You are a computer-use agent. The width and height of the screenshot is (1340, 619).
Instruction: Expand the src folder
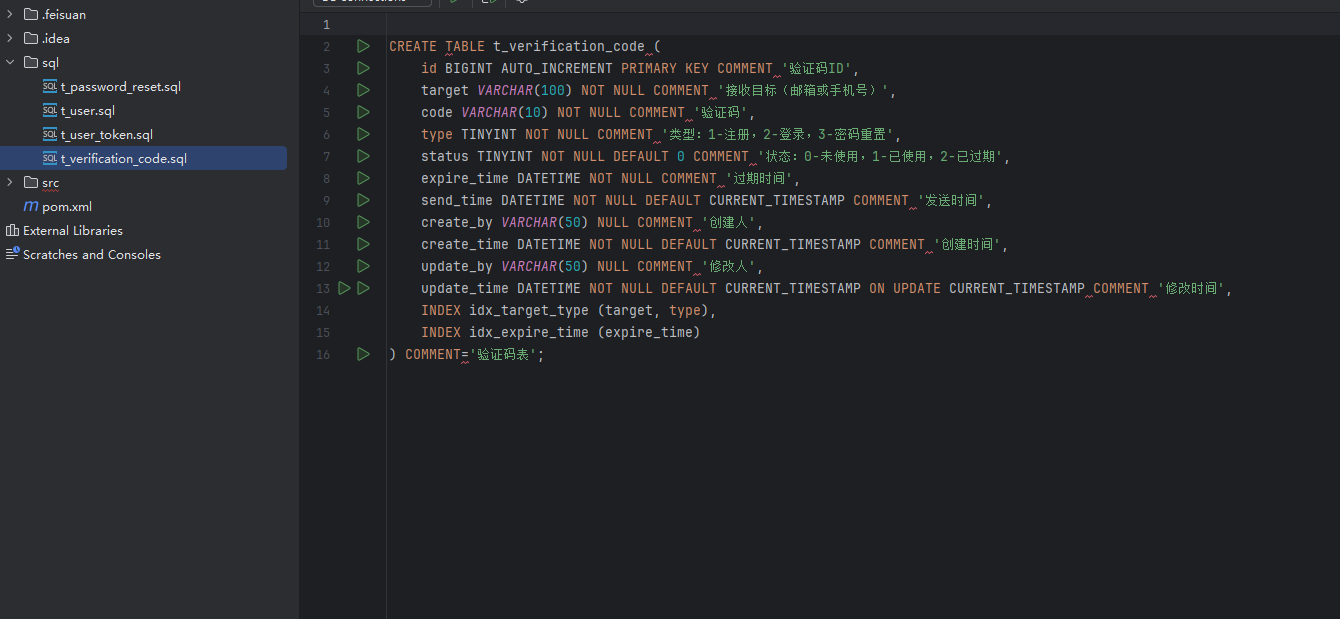[x=10, y=183]
